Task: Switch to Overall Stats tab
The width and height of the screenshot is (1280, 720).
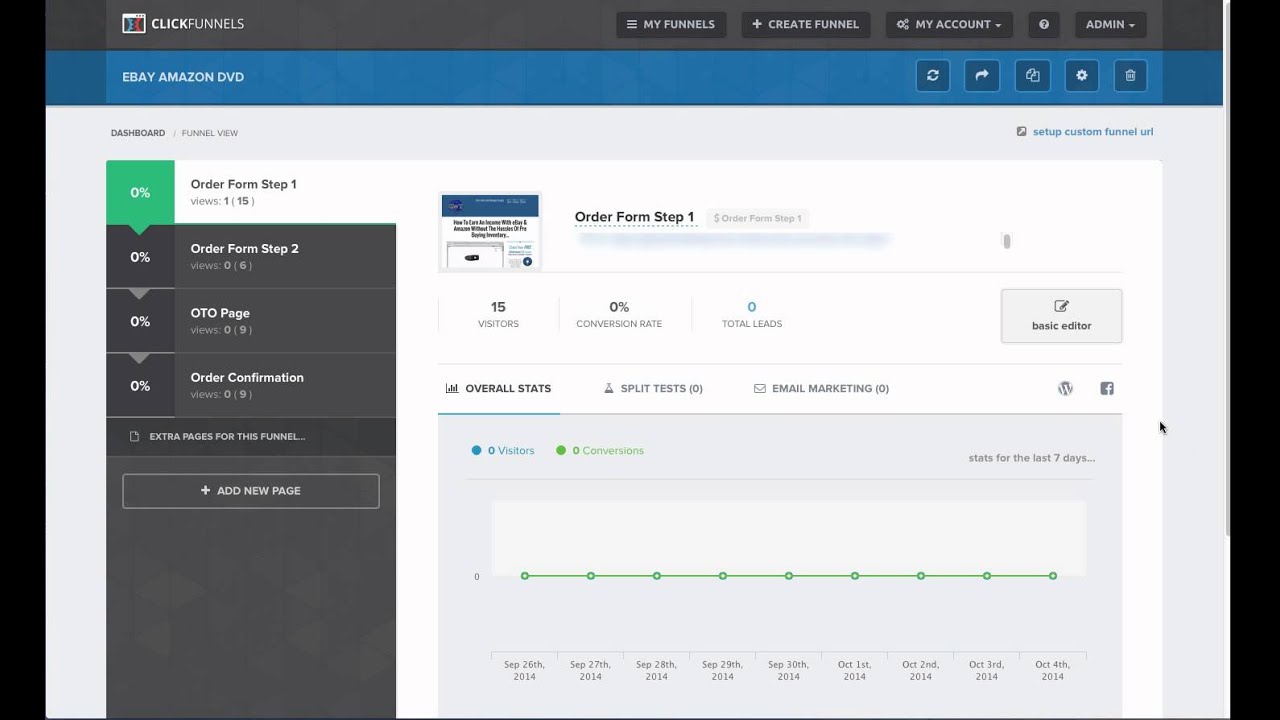Action: point(498,389)
